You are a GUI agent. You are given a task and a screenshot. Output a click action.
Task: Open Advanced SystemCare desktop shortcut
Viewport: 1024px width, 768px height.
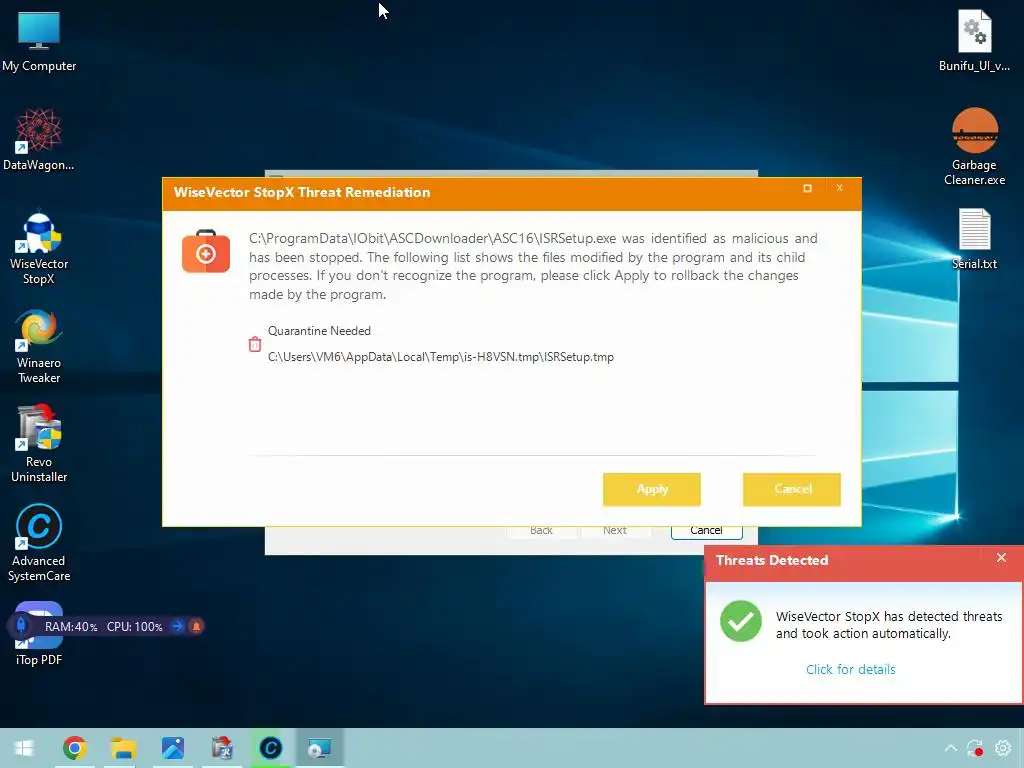(x=39, y=543)
